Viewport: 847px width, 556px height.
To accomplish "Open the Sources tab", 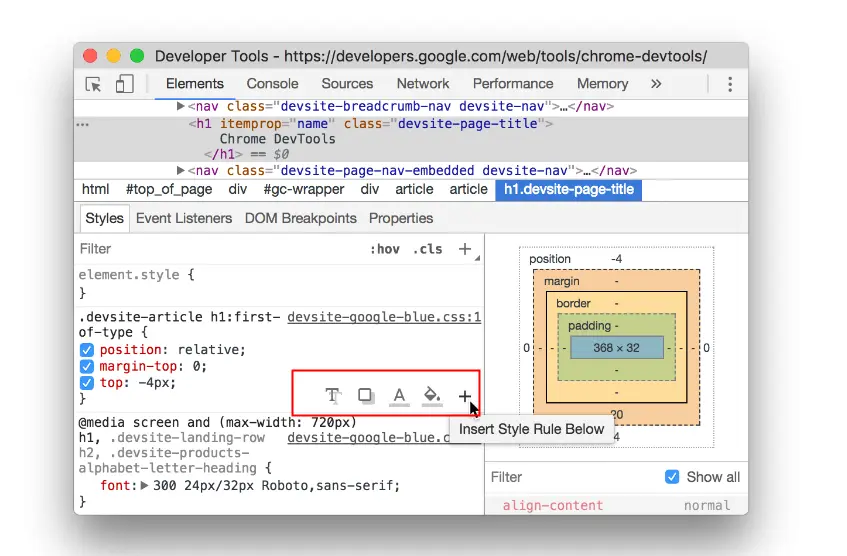I will pos(347,84).
